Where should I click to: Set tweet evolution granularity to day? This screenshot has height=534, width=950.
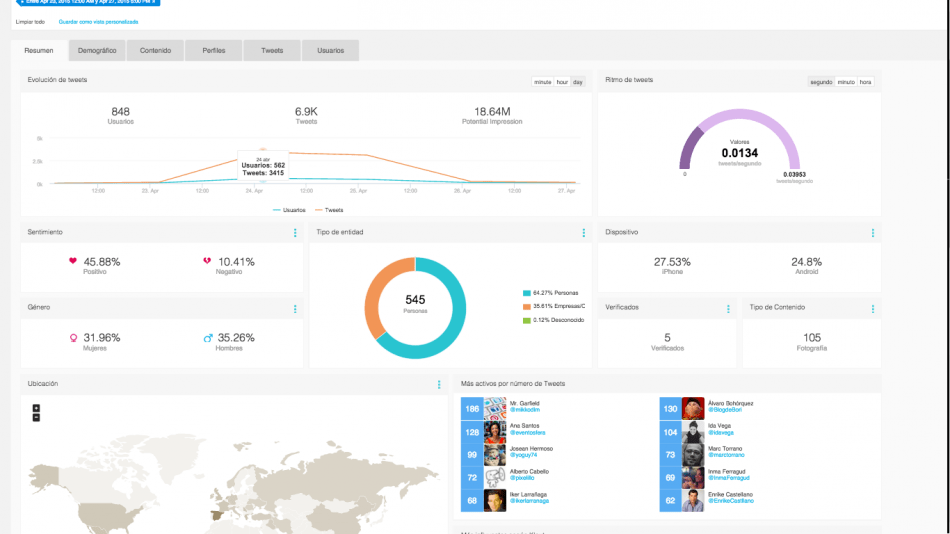[578, 82]
